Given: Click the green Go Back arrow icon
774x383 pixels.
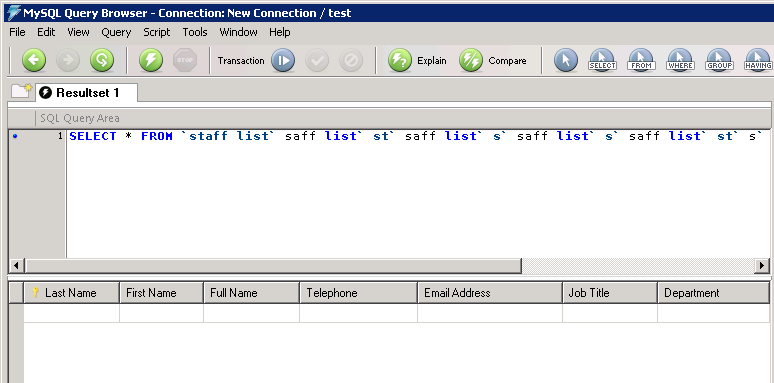Looking at the screenshot, I should pyautogui.click(x=34, y=61).
